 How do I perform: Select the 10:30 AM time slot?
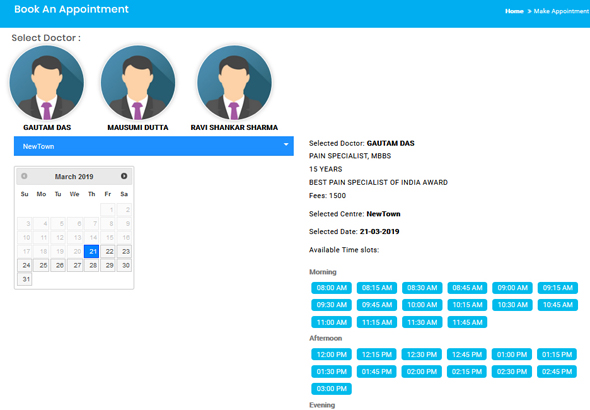tap(512, 305)
